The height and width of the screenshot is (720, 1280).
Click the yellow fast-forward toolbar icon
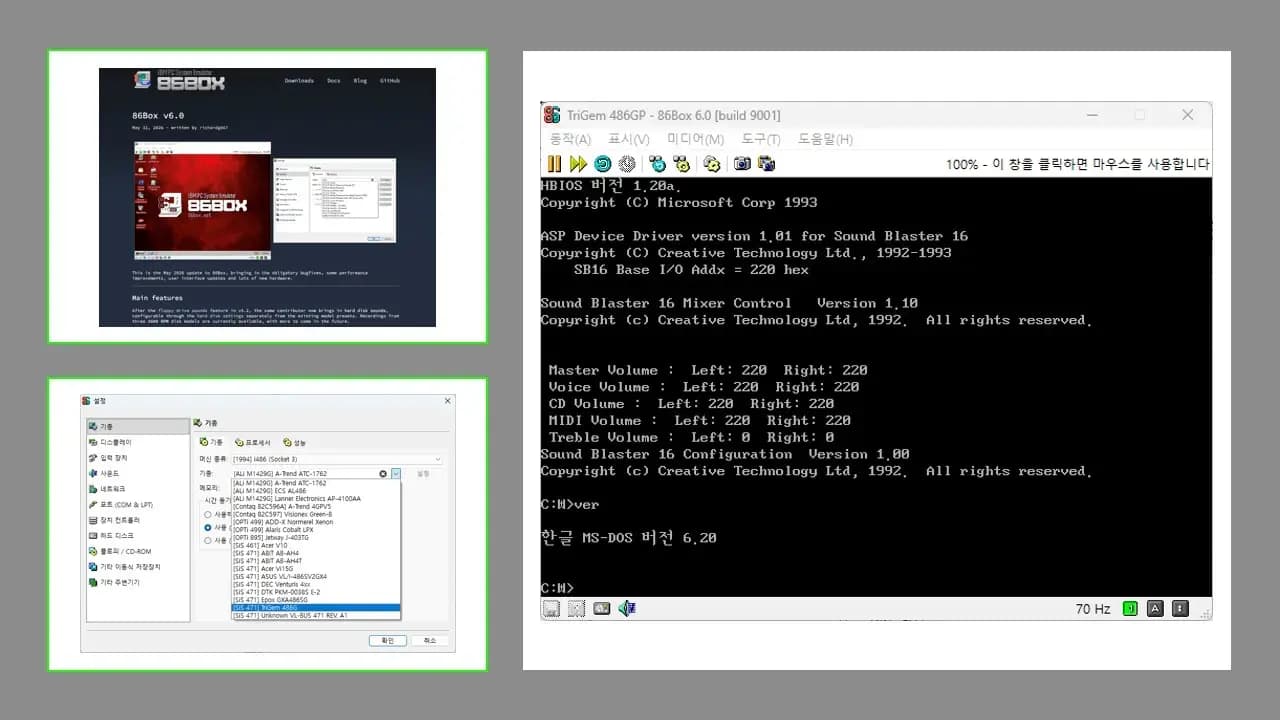point(578,163)
